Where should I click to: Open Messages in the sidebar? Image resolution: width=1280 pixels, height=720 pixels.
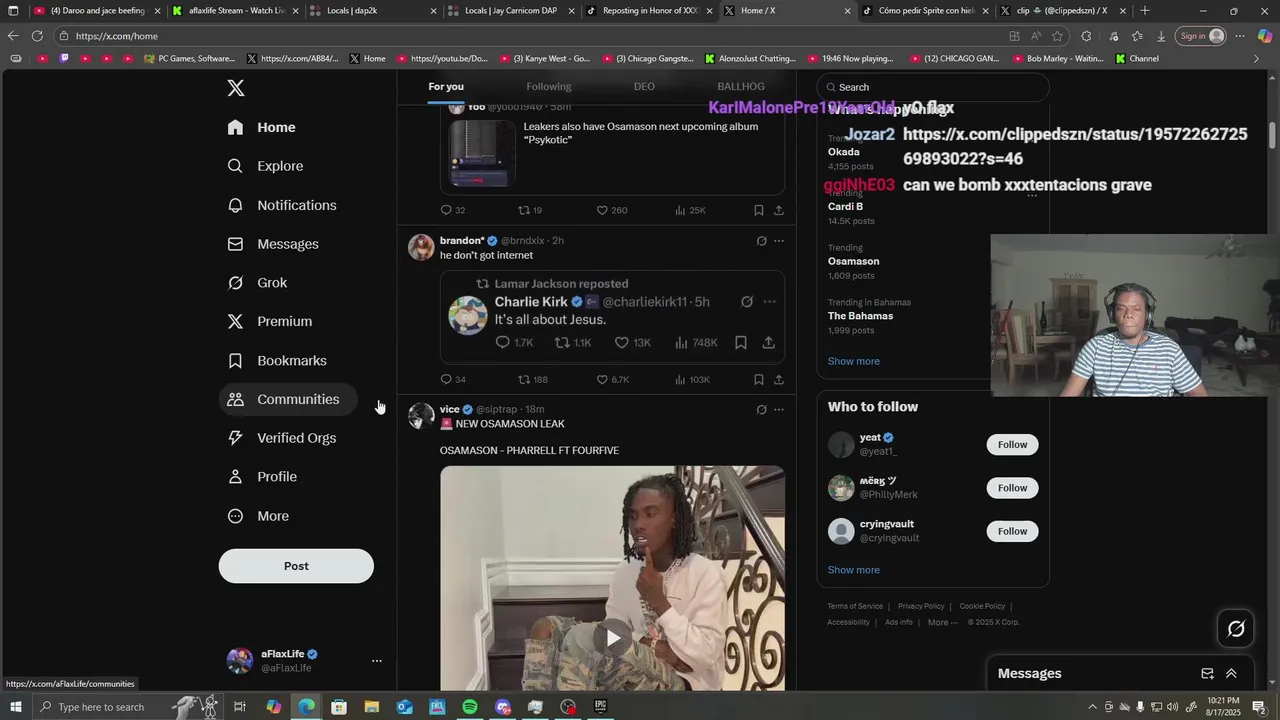coord(273,244)
